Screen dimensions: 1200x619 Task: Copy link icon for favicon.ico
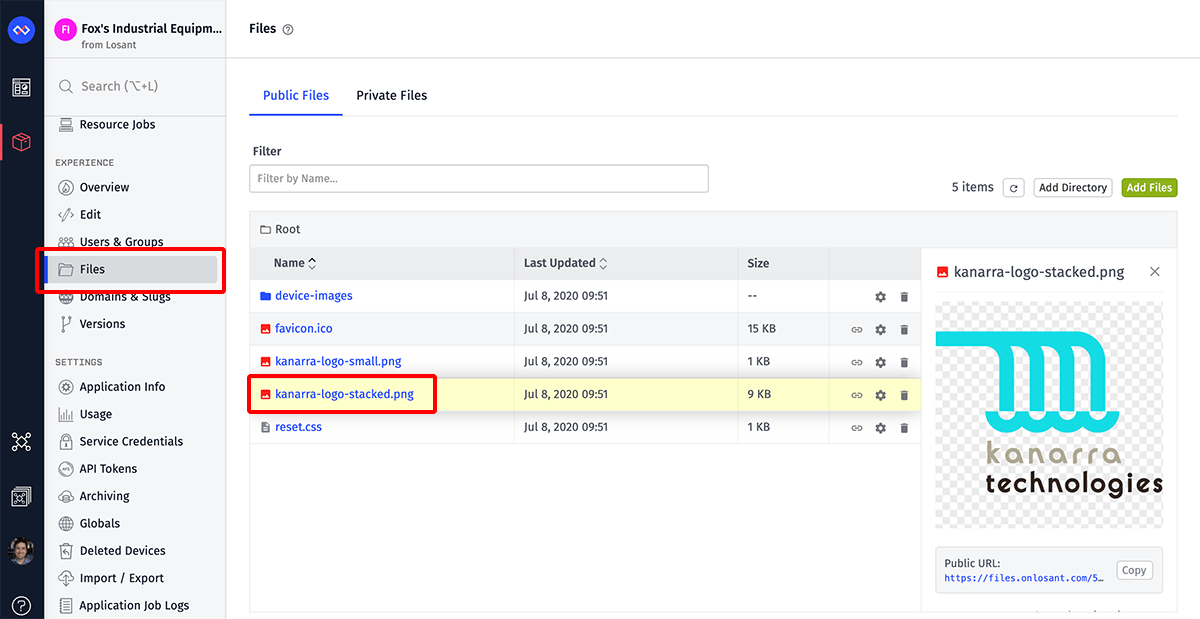pos(857,329)
